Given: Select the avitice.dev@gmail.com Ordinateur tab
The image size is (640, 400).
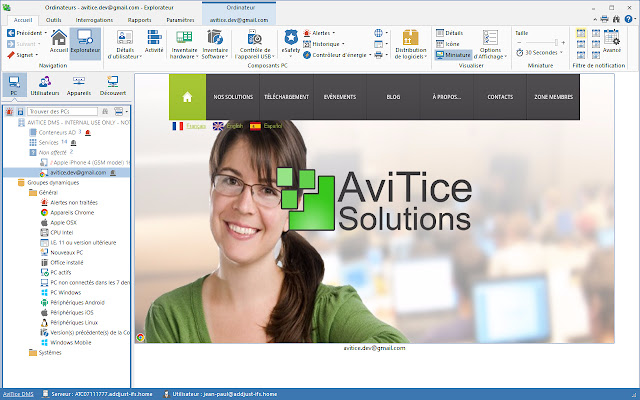Looking at the screenshot, I should click(x=239, y=20).
